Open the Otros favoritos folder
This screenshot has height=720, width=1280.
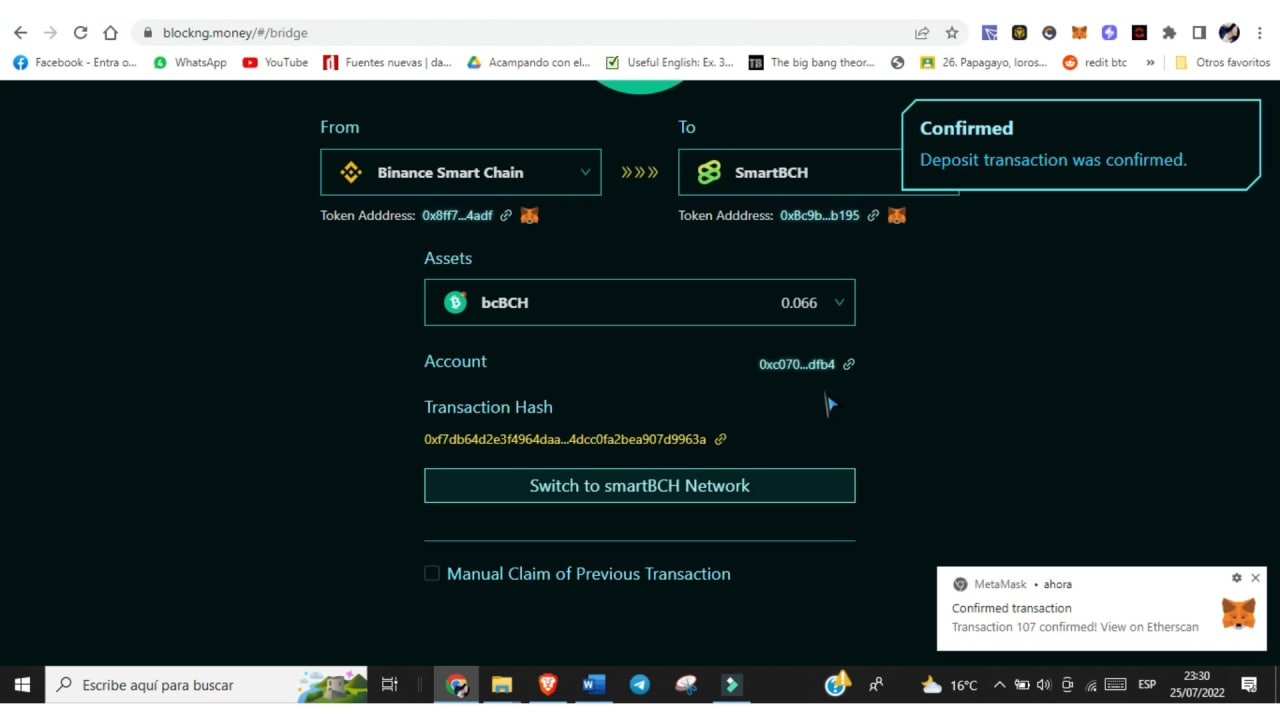[x=1222, y=62]
